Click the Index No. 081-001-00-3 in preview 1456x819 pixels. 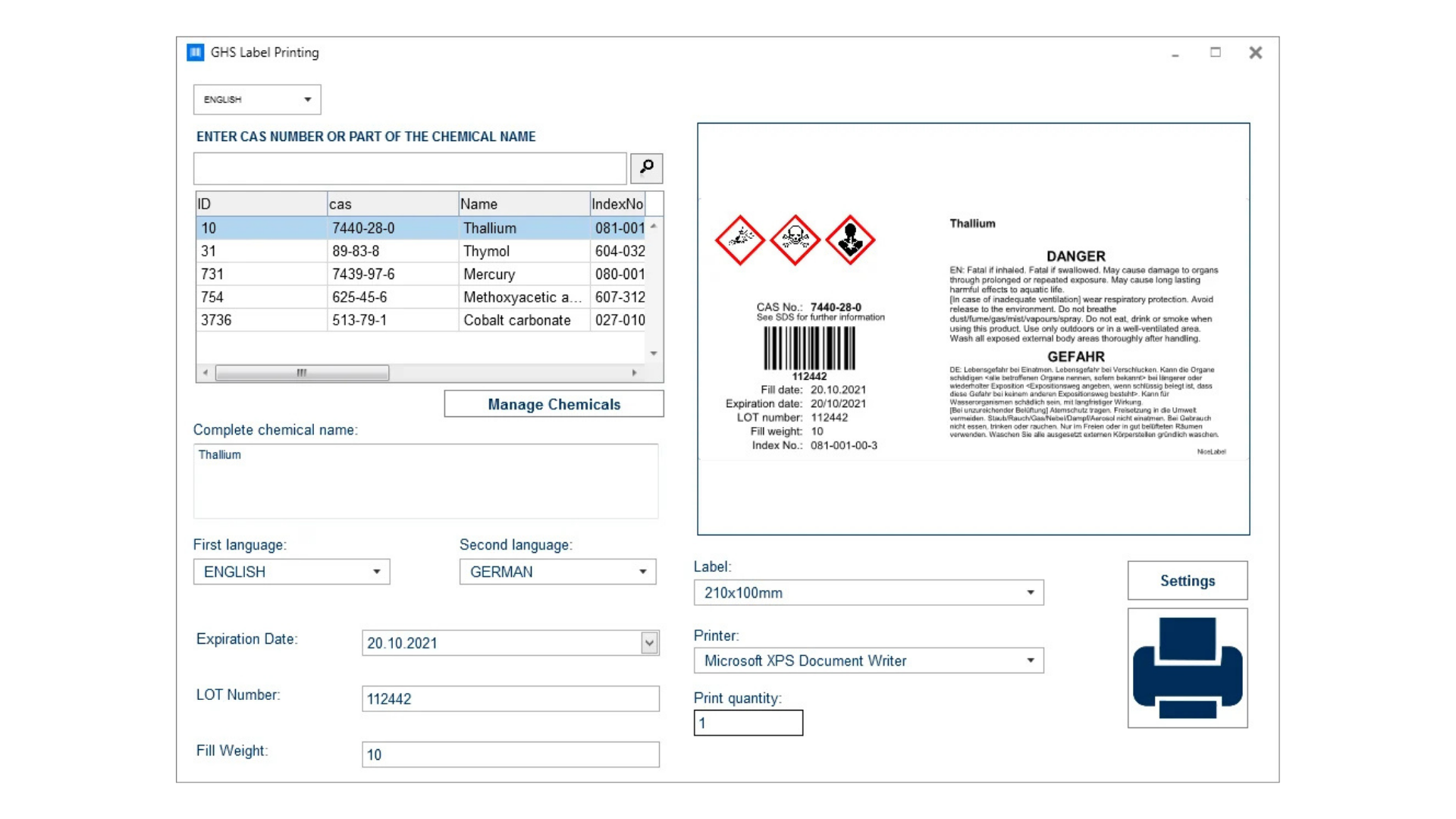(x=814, y=445)
